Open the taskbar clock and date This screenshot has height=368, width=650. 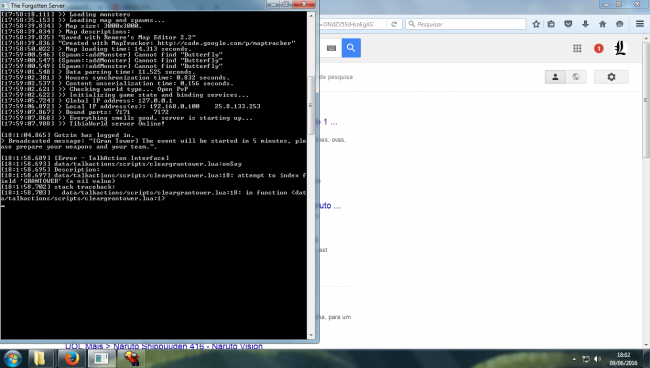[x=623, y=359]
